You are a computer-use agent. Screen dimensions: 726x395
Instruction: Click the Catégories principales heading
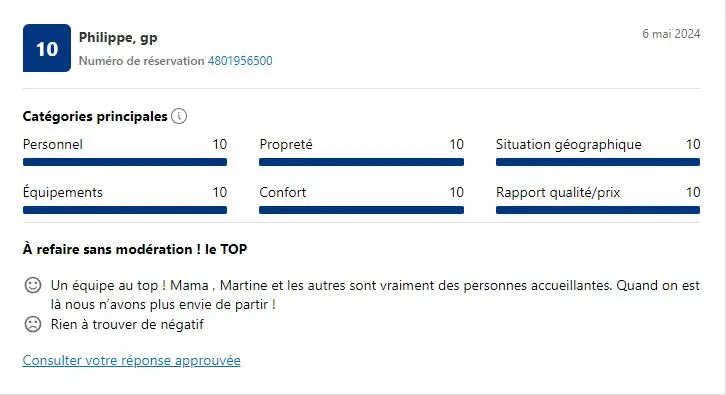95,116
